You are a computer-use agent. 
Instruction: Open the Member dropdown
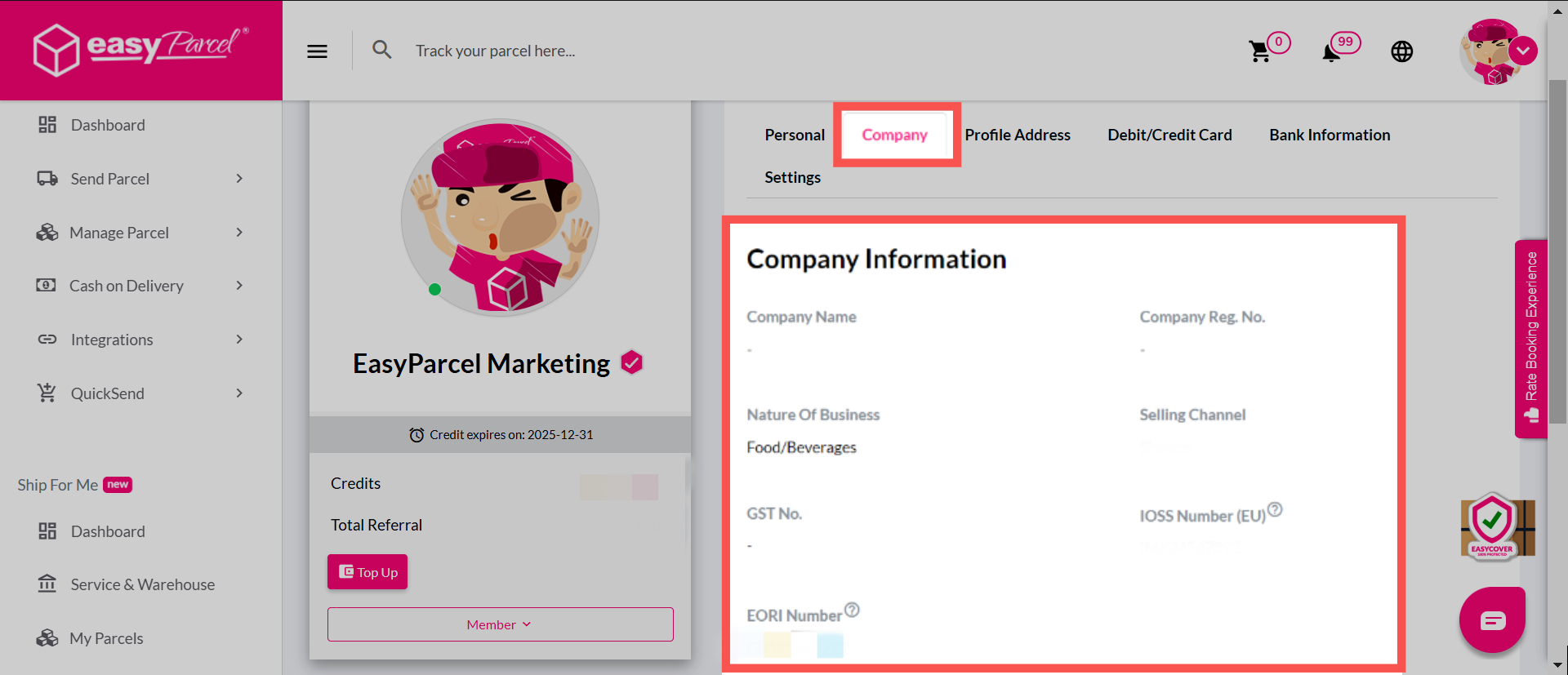coord(500,624)
